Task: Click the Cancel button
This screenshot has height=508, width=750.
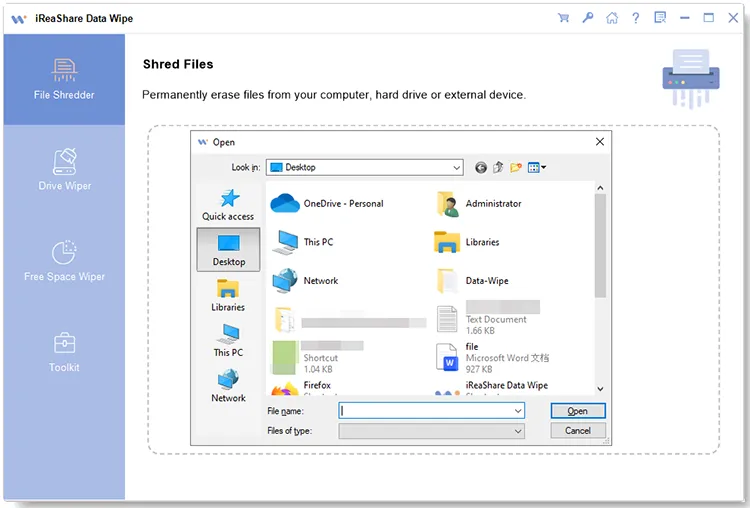Action: coord(578,431)
